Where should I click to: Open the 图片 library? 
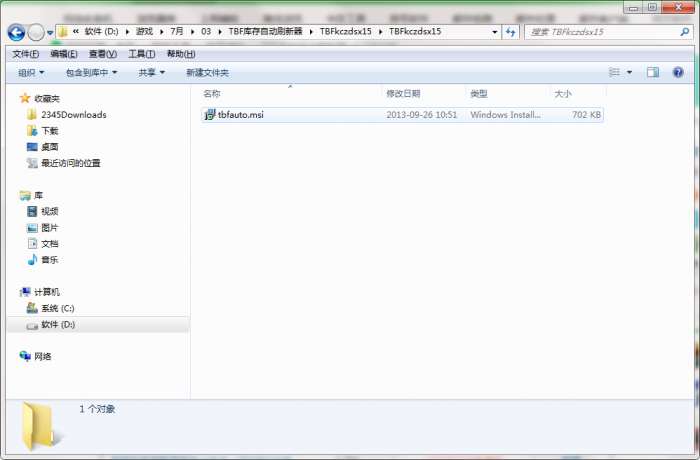50,228
